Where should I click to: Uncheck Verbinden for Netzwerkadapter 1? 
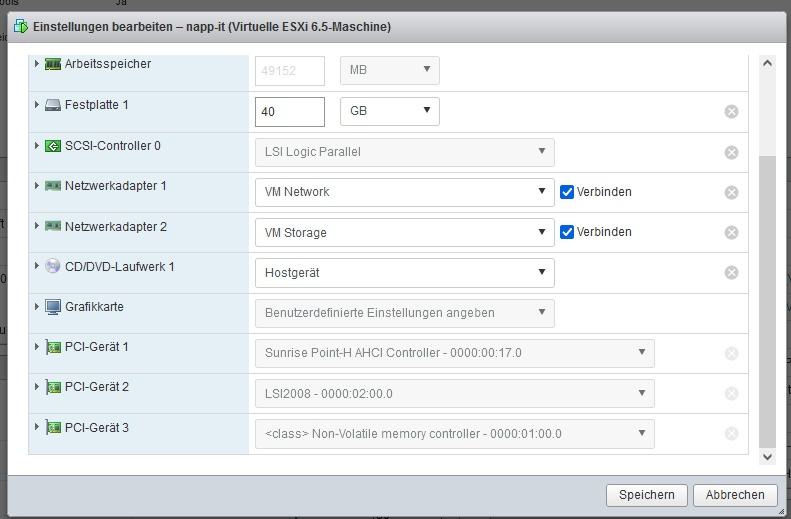pyautogui.click(x=567, y=192)
